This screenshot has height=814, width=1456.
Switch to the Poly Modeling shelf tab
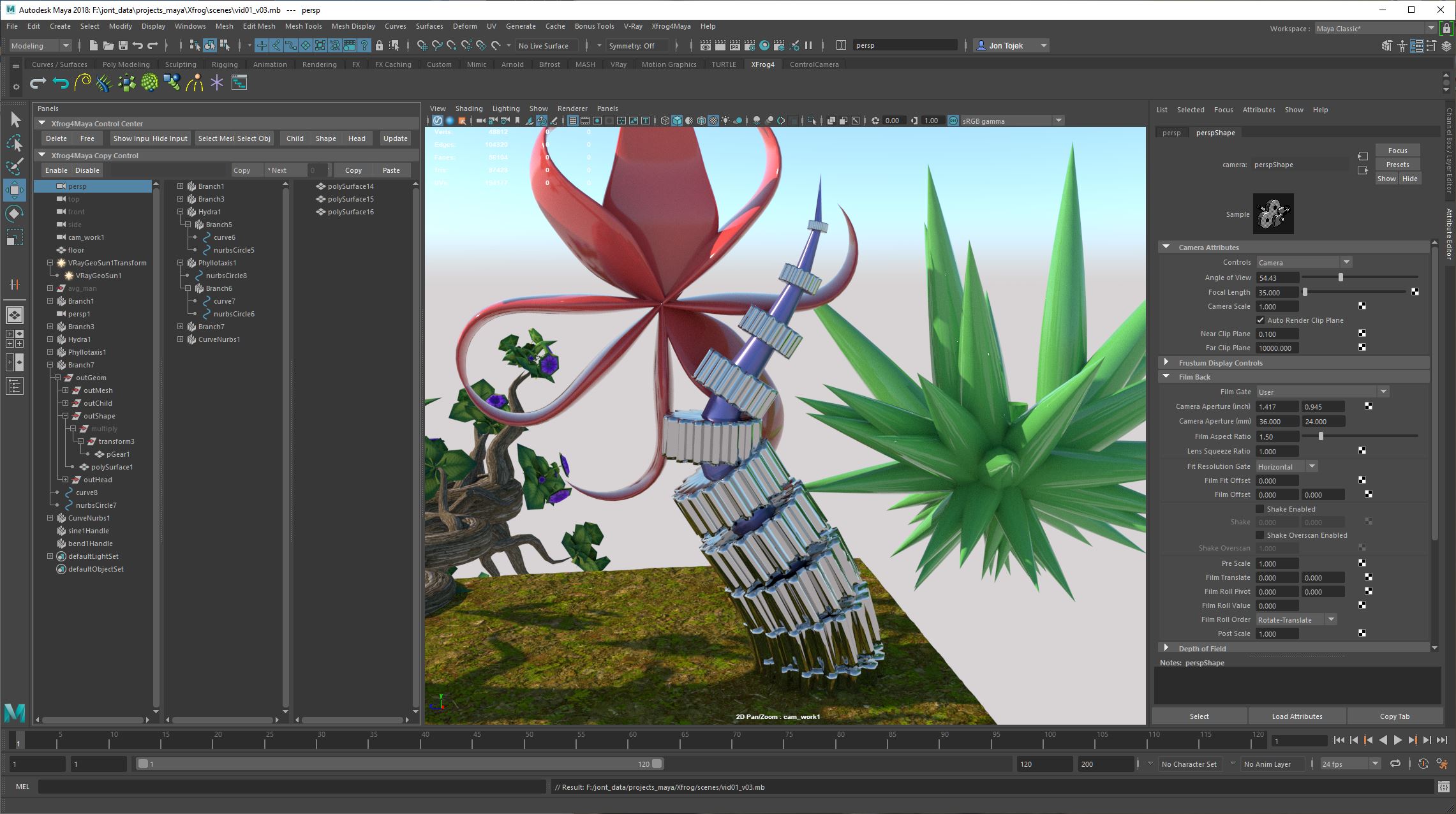pos(126,64)
